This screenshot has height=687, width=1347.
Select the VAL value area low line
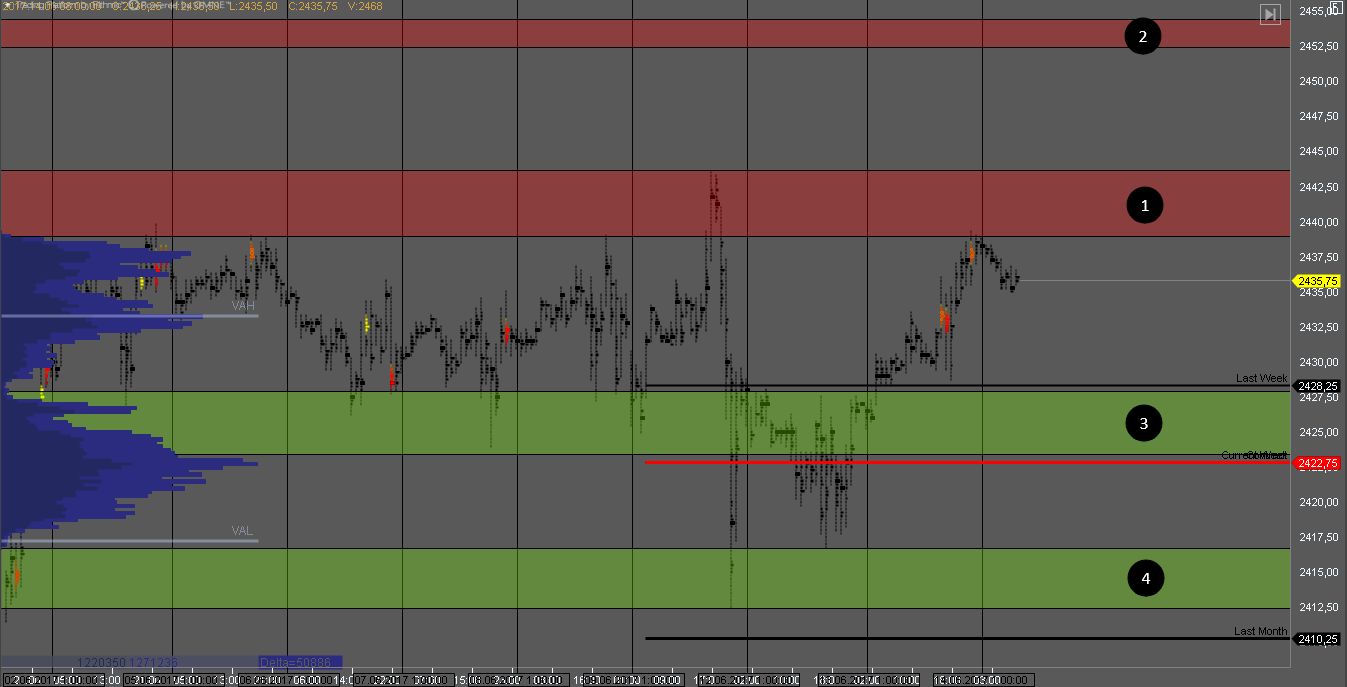[130, 541]
